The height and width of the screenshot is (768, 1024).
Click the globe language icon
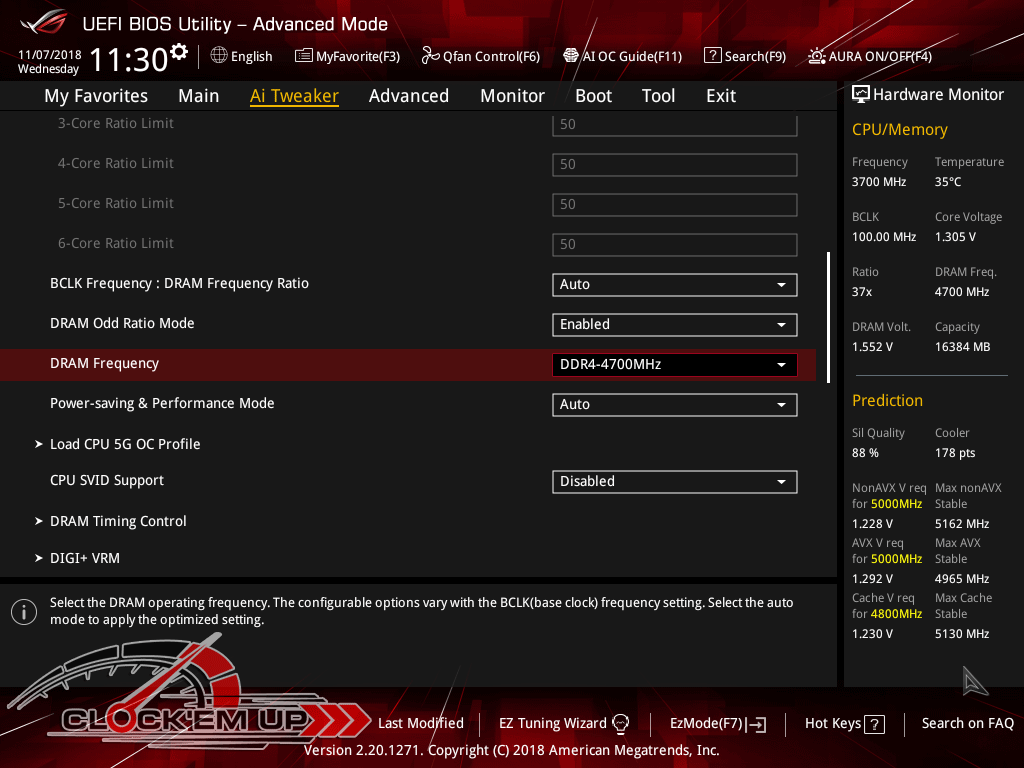tap(219, 56)
